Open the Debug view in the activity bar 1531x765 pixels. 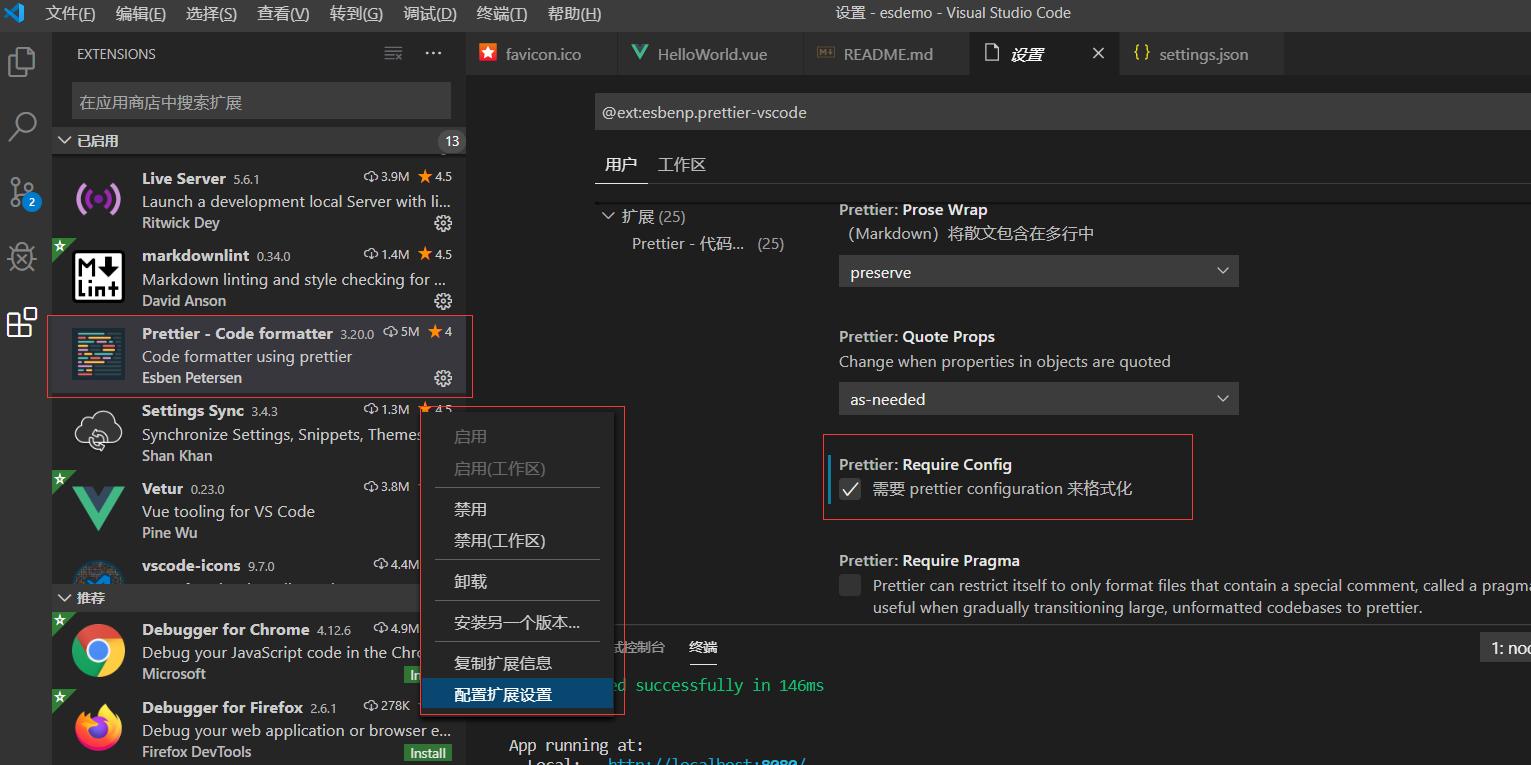(x=22, y=257)
